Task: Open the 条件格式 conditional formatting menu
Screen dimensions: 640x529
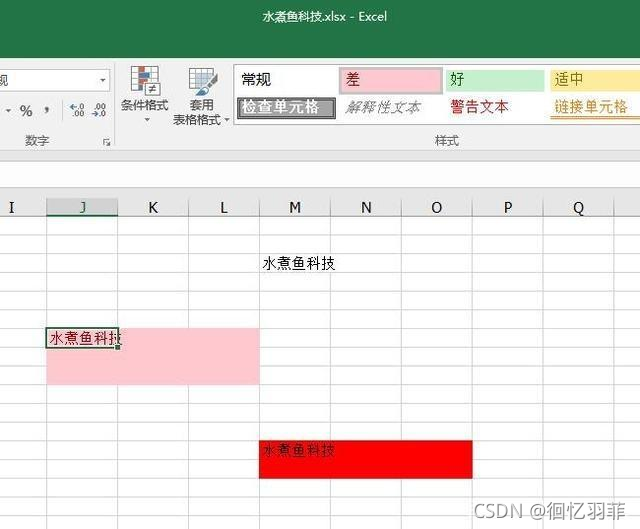Action: (x=144, y=93)
